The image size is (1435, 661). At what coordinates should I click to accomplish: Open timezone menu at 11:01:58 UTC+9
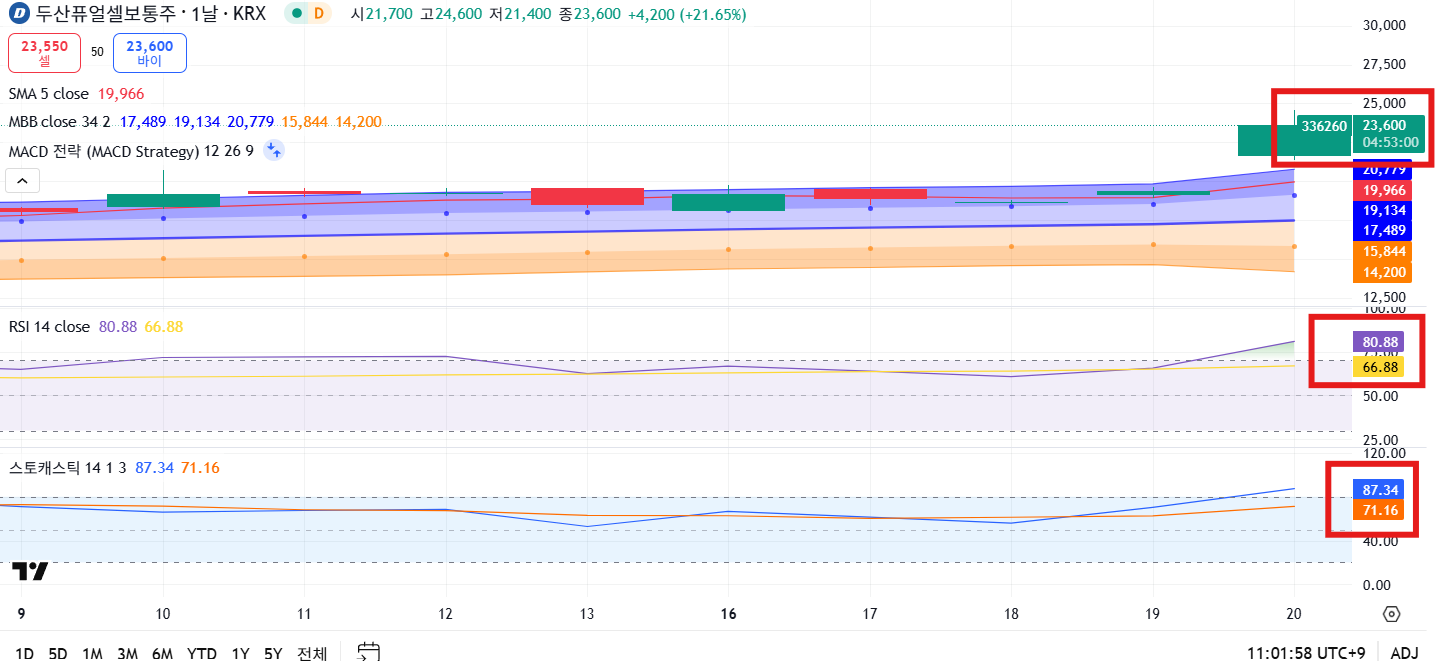(1306, 654)
